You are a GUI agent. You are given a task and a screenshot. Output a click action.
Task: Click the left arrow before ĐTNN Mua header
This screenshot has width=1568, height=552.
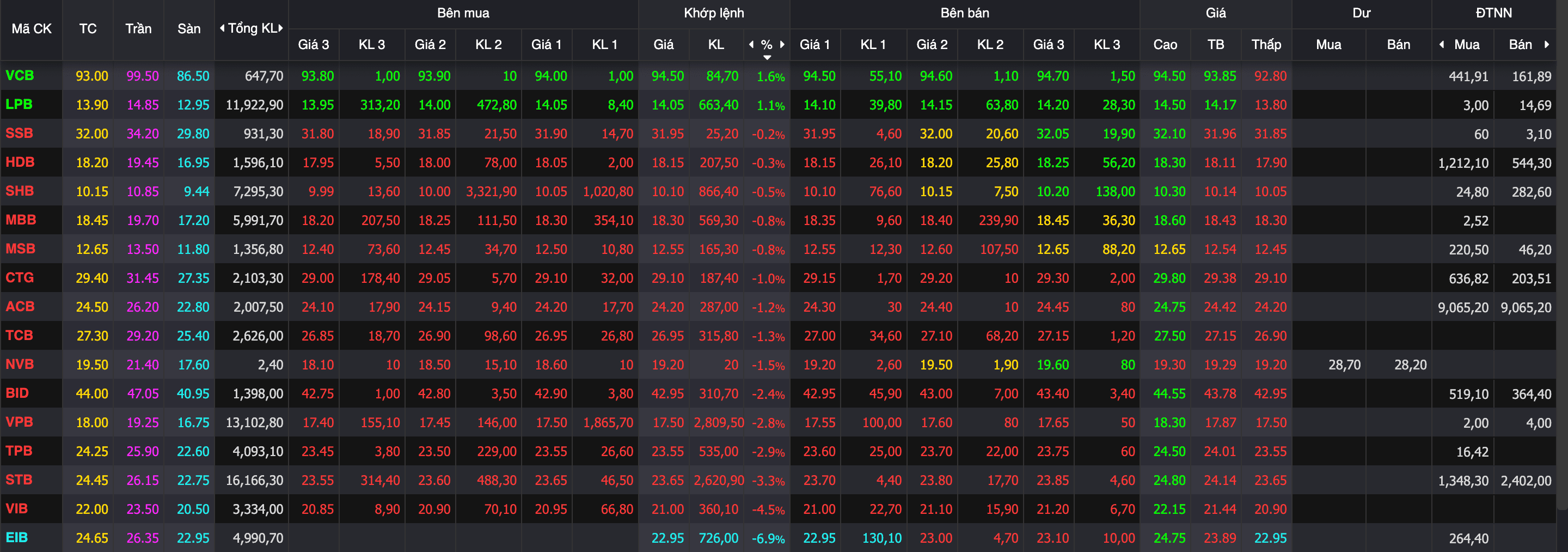pyautogui.click(x=1441, y=45)
